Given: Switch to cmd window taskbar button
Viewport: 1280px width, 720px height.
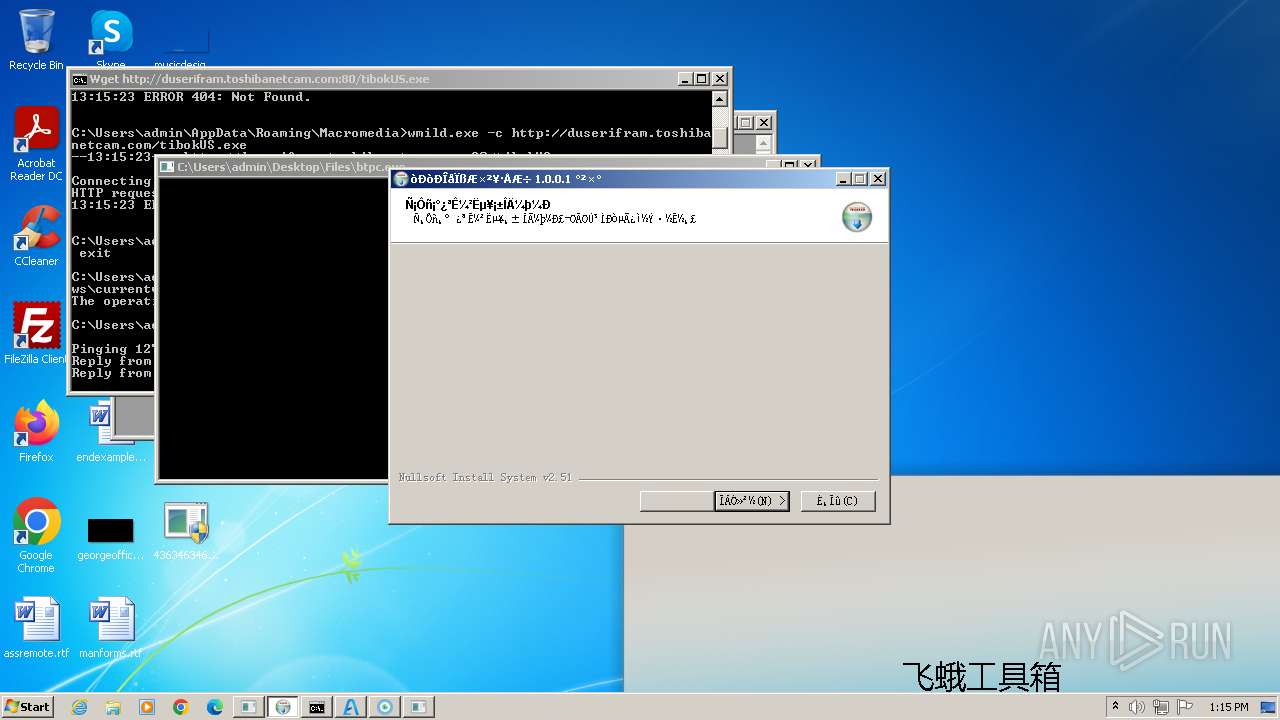Looking at the screenshot, I should 317,707.
